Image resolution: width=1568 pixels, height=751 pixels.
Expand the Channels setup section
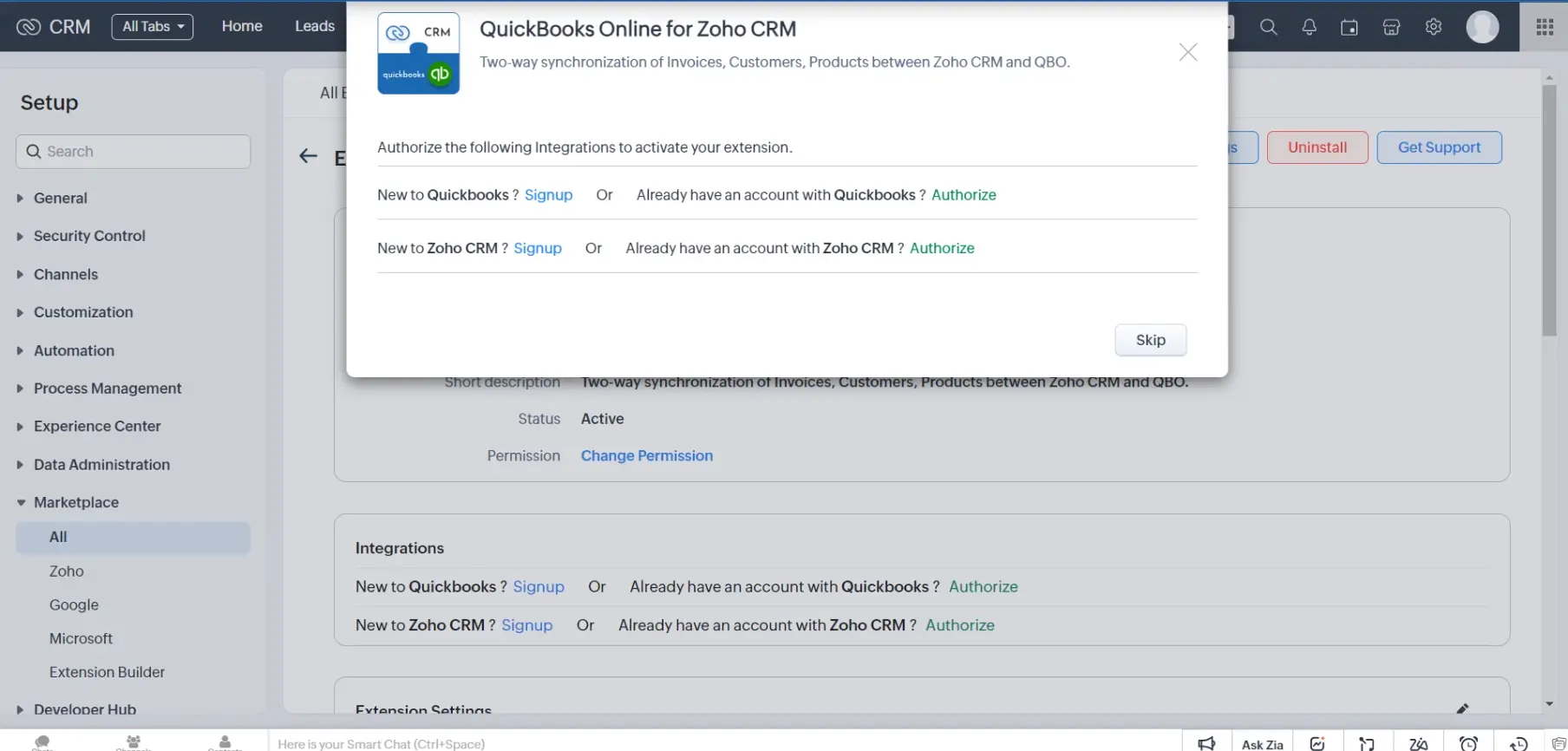pos(66,274)
